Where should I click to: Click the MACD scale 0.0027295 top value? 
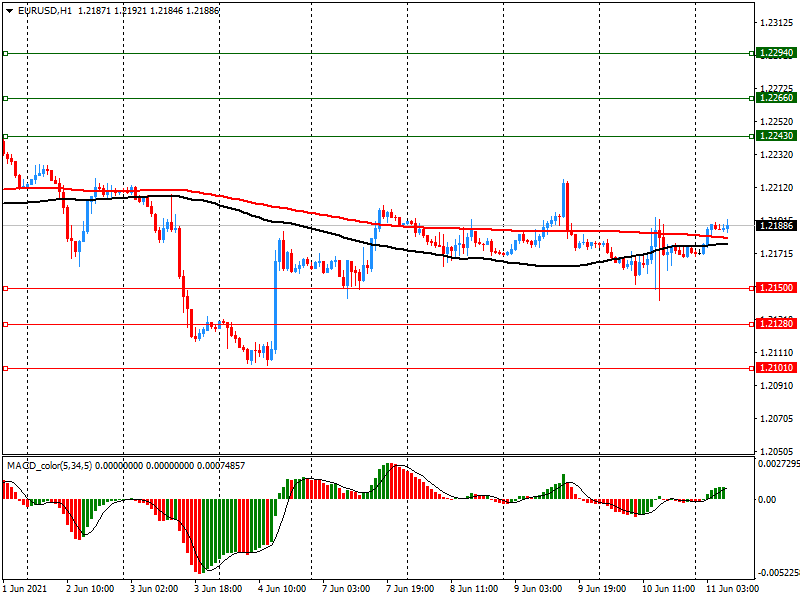coord(779,464)
